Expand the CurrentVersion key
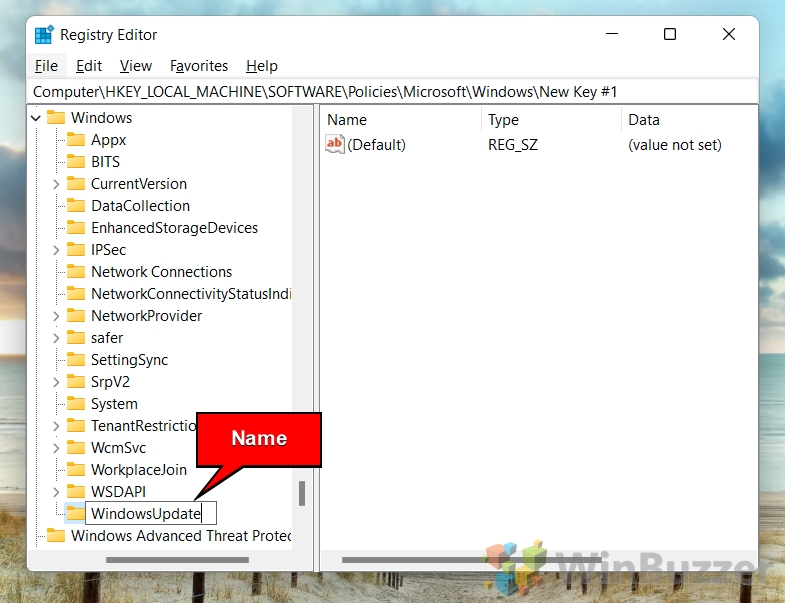 pos(56,184)
